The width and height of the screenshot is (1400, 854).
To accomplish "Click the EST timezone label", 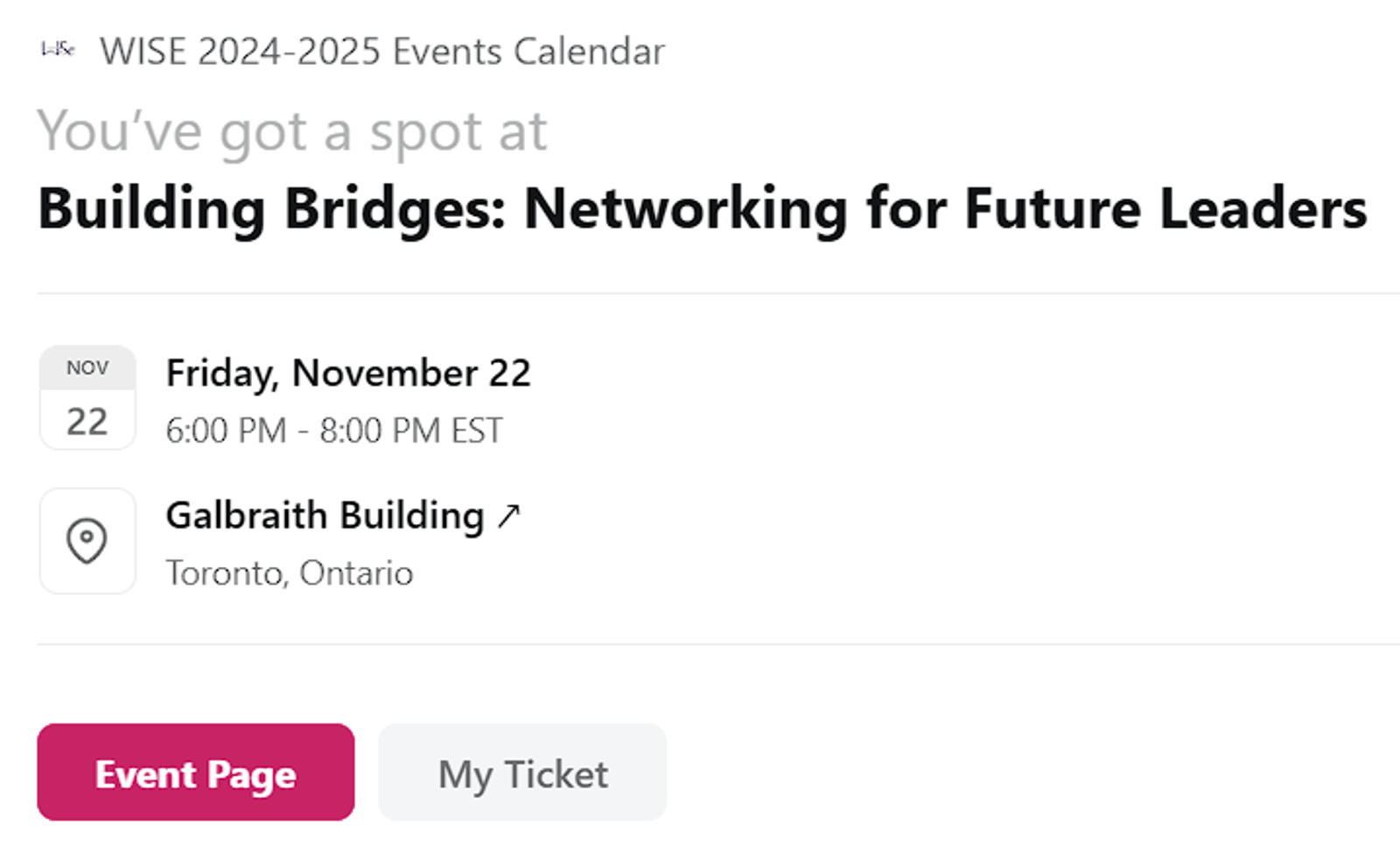I will tap(476, 430).
